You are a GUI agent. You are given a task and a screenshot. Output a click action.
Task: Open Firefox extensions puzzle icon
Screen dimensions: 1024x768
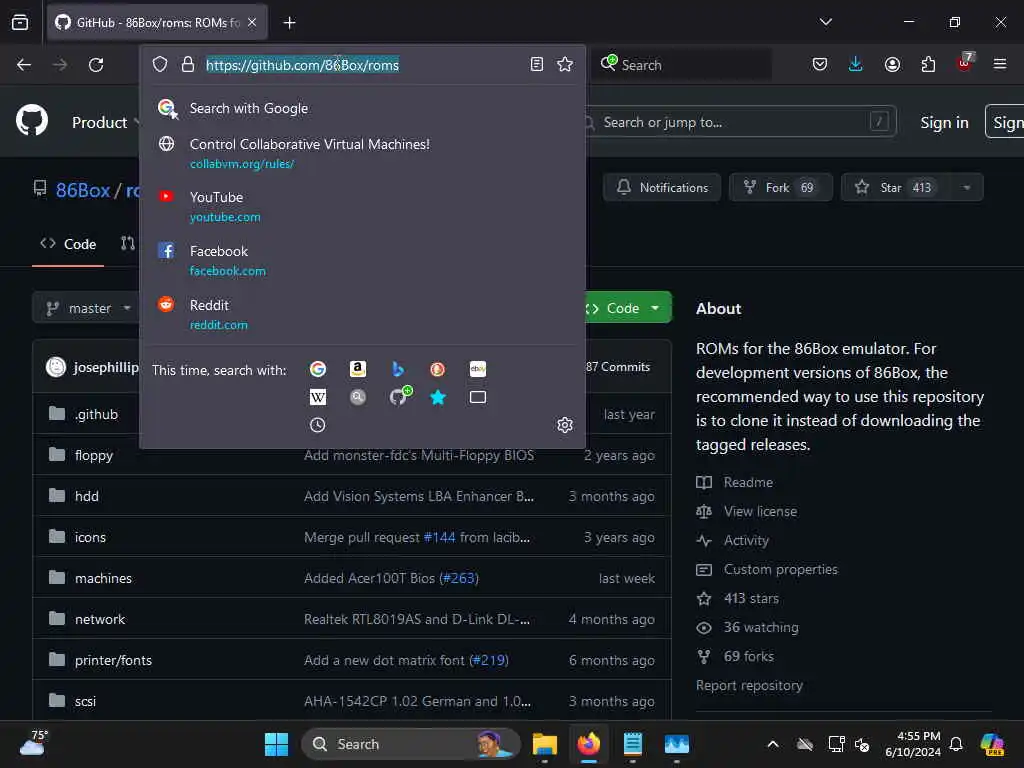[x=928, y=64]
